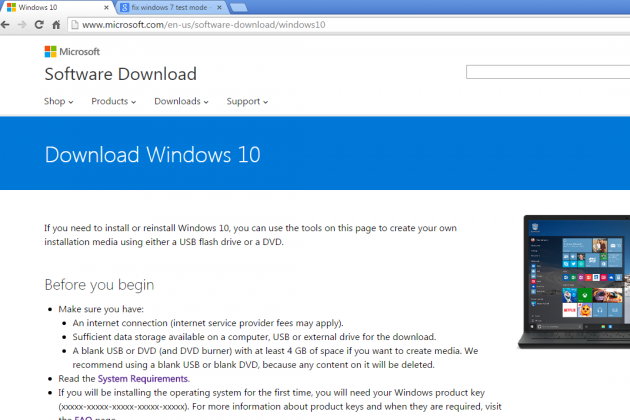Click the 'A blank USB or DVD' bullet text

[x=275, y=358]
